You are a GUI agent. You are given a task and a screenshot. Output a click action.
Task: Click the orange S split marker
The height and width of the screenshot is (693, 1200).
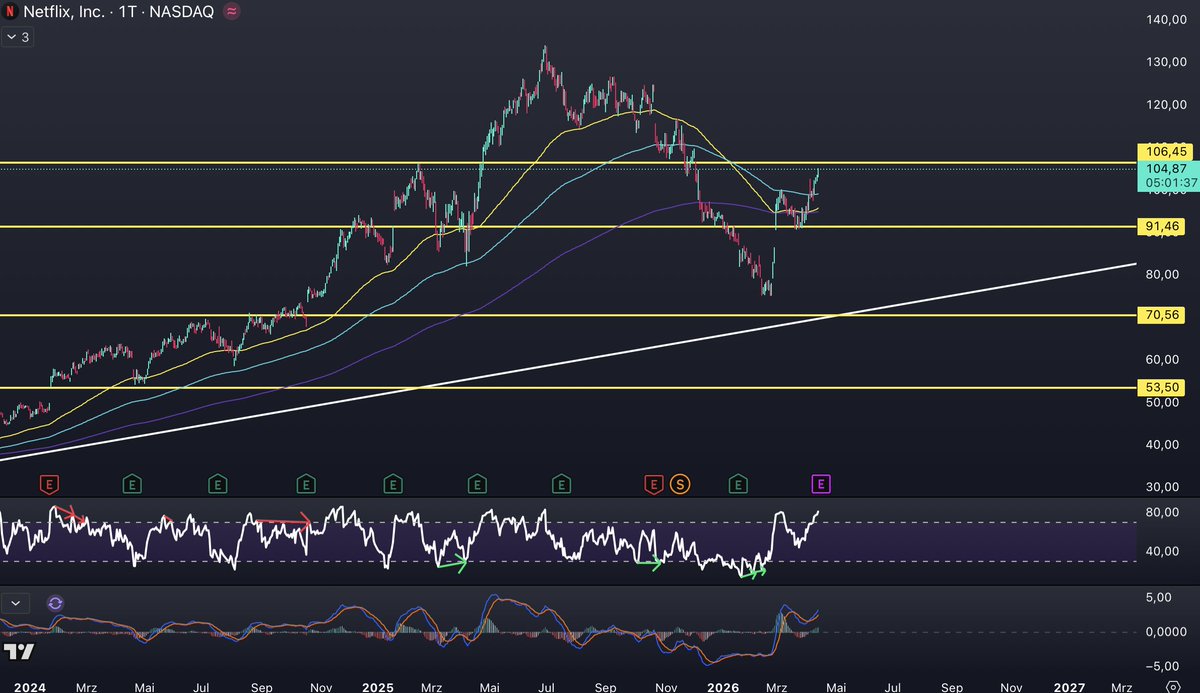[x=680, y=484]
